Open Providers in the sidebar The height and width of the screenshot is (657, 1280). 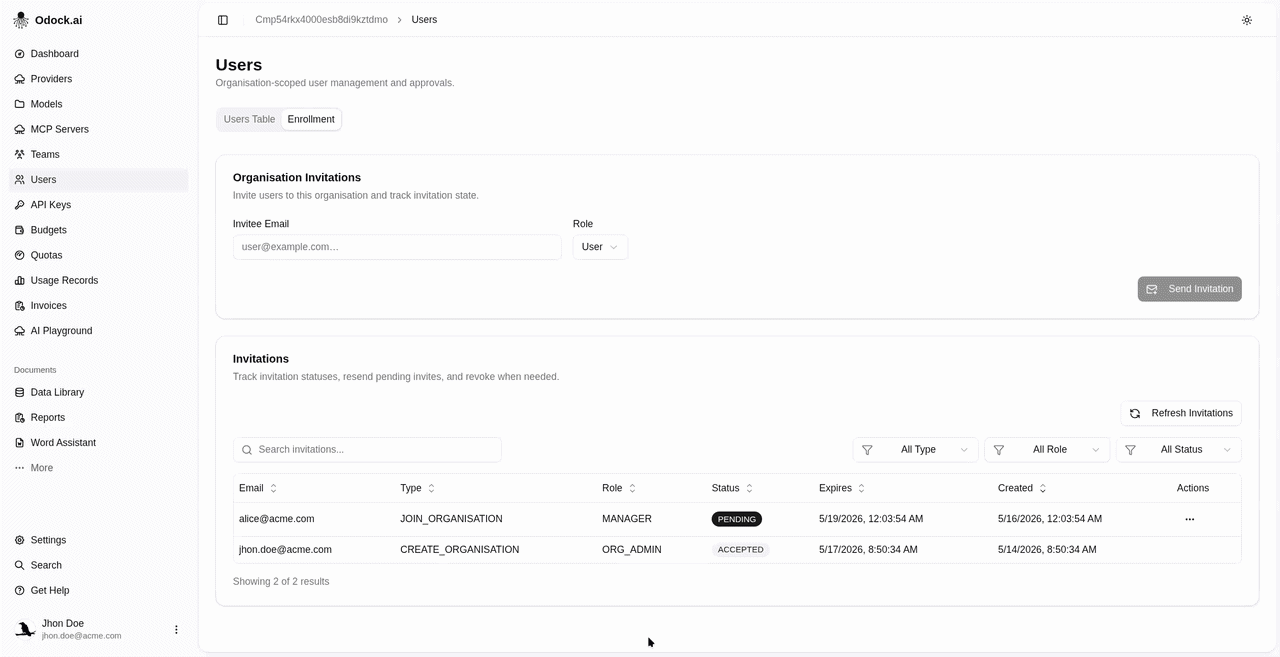click(x=98, y=79)
